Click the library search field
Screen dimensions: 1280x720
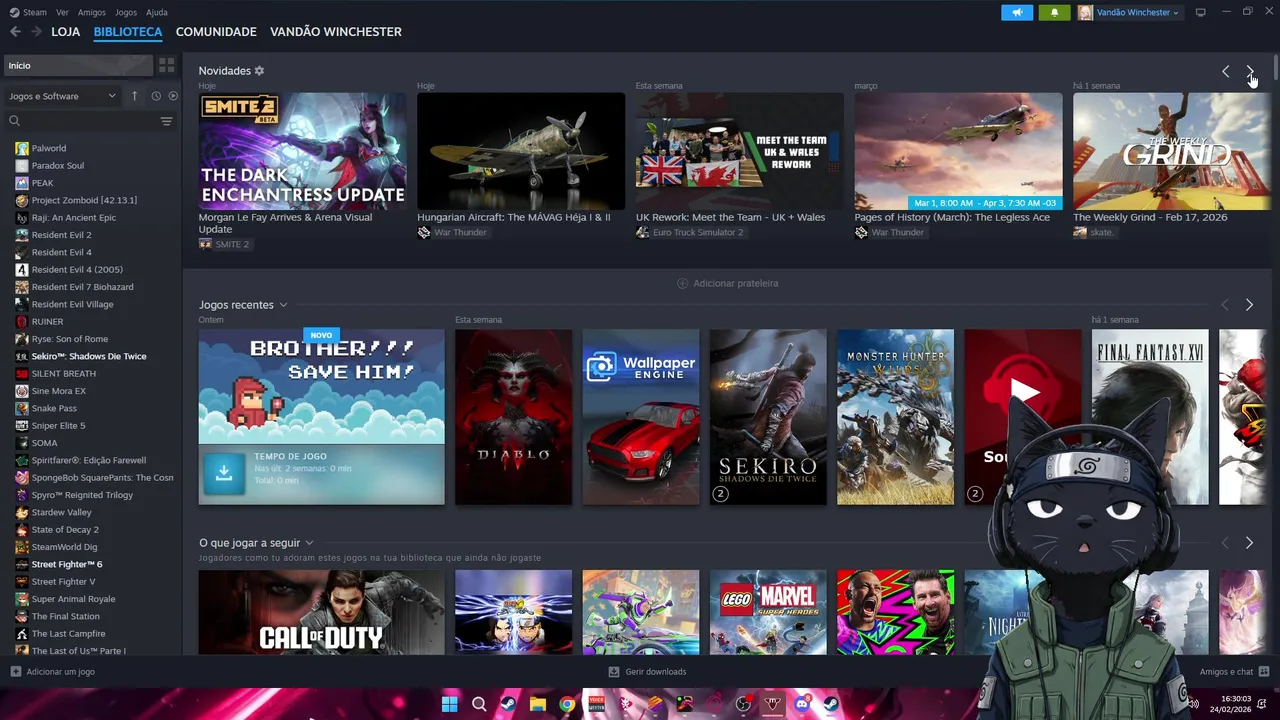tap(80, 121)
